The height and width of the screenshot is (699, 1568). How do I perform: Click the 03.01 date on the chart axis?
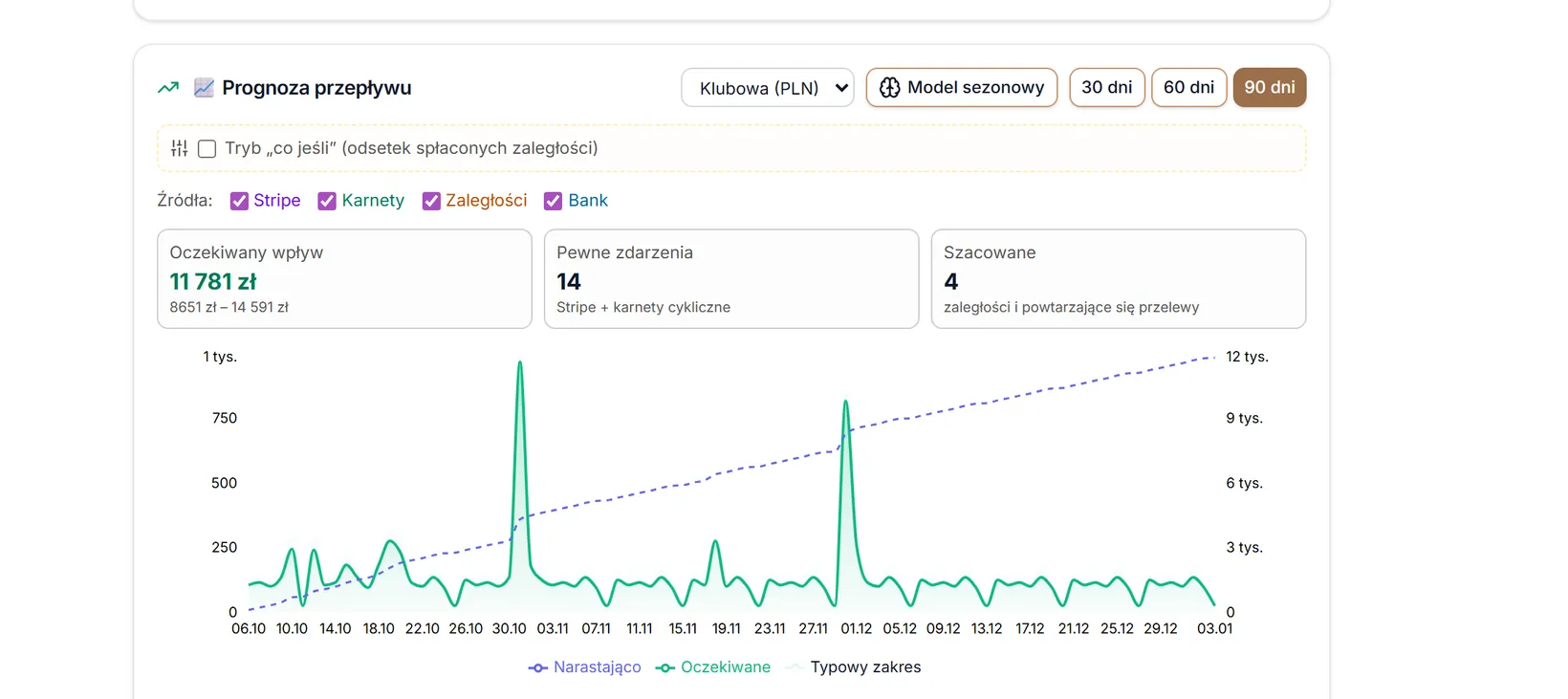pos(1215,629)
